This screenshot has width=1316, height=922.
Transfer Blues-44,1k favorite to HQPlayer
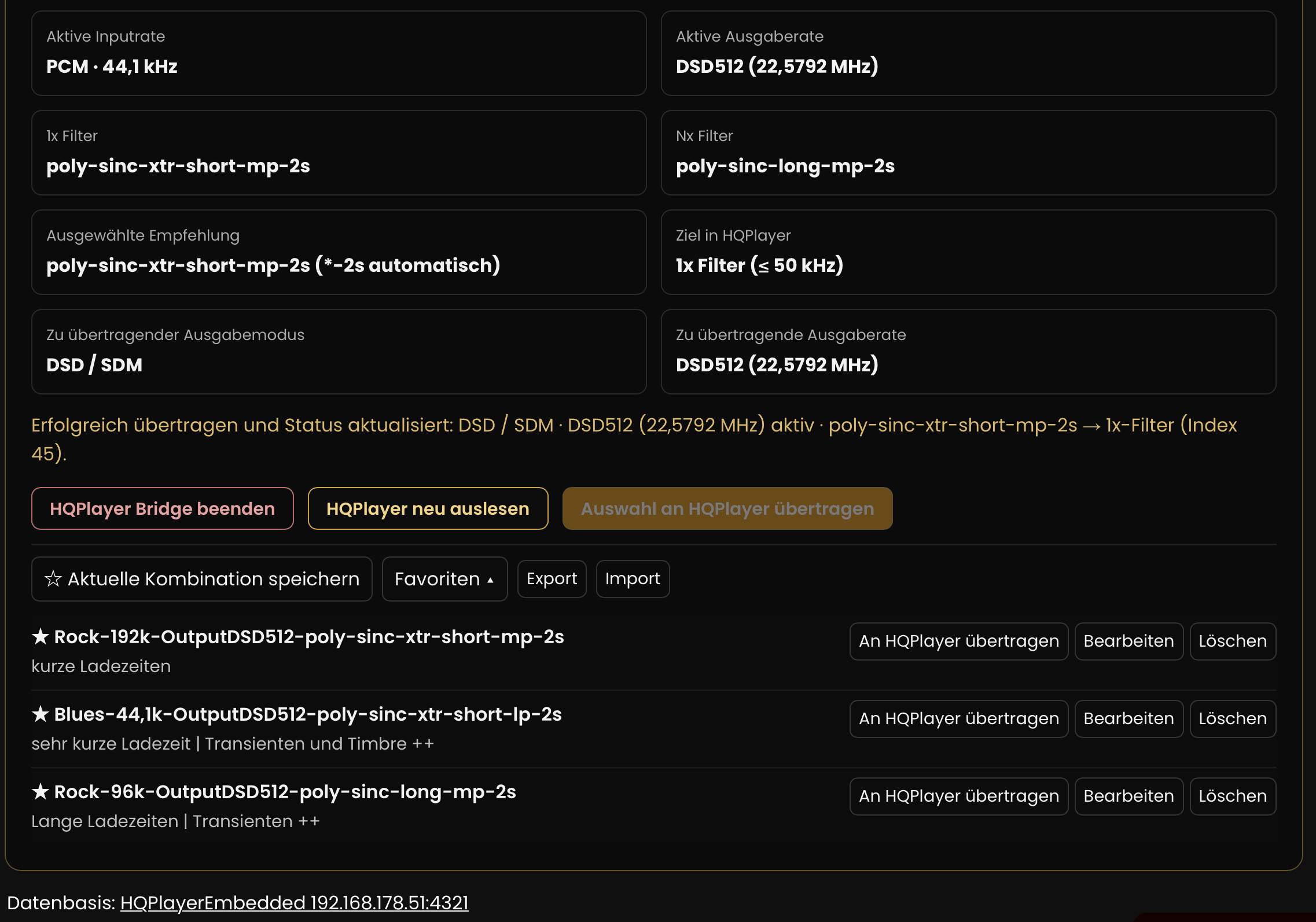(959, 718)
